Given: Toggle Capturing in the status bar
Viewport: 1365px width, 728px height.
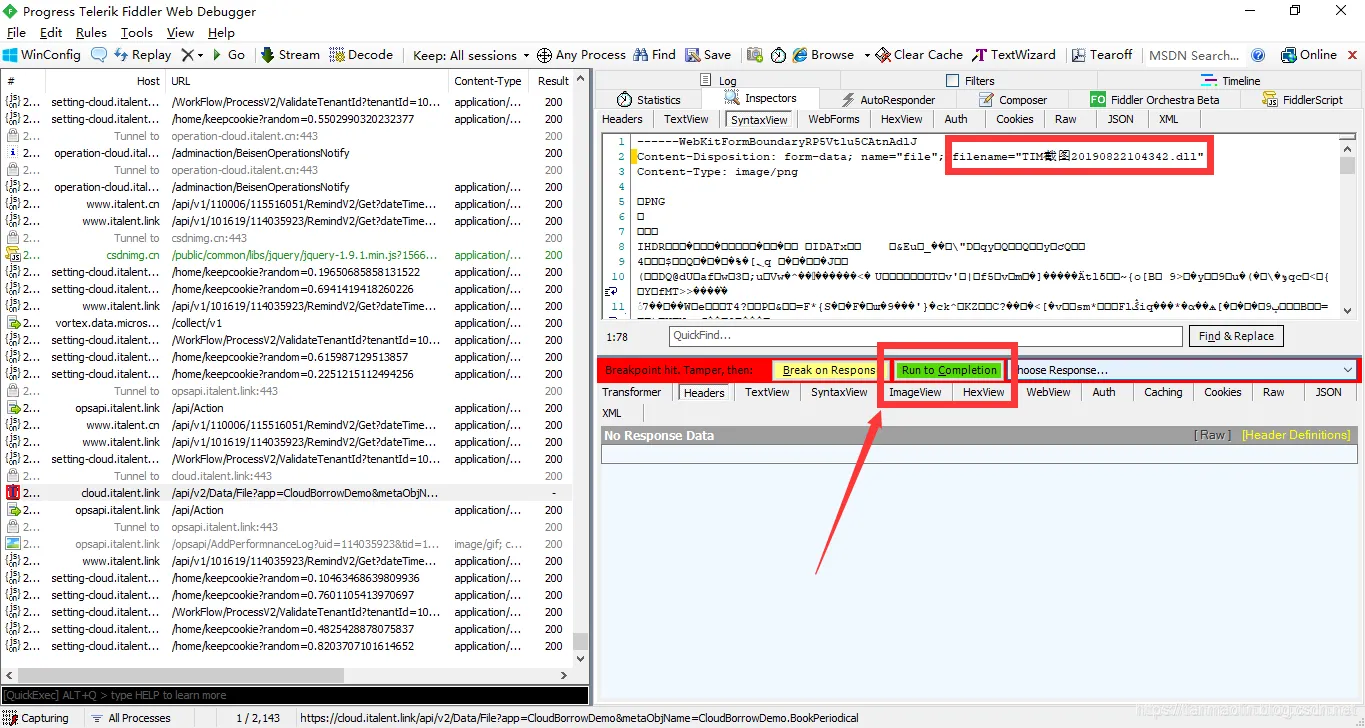Looking at the screenshot, I should click(x=36, y=718).
